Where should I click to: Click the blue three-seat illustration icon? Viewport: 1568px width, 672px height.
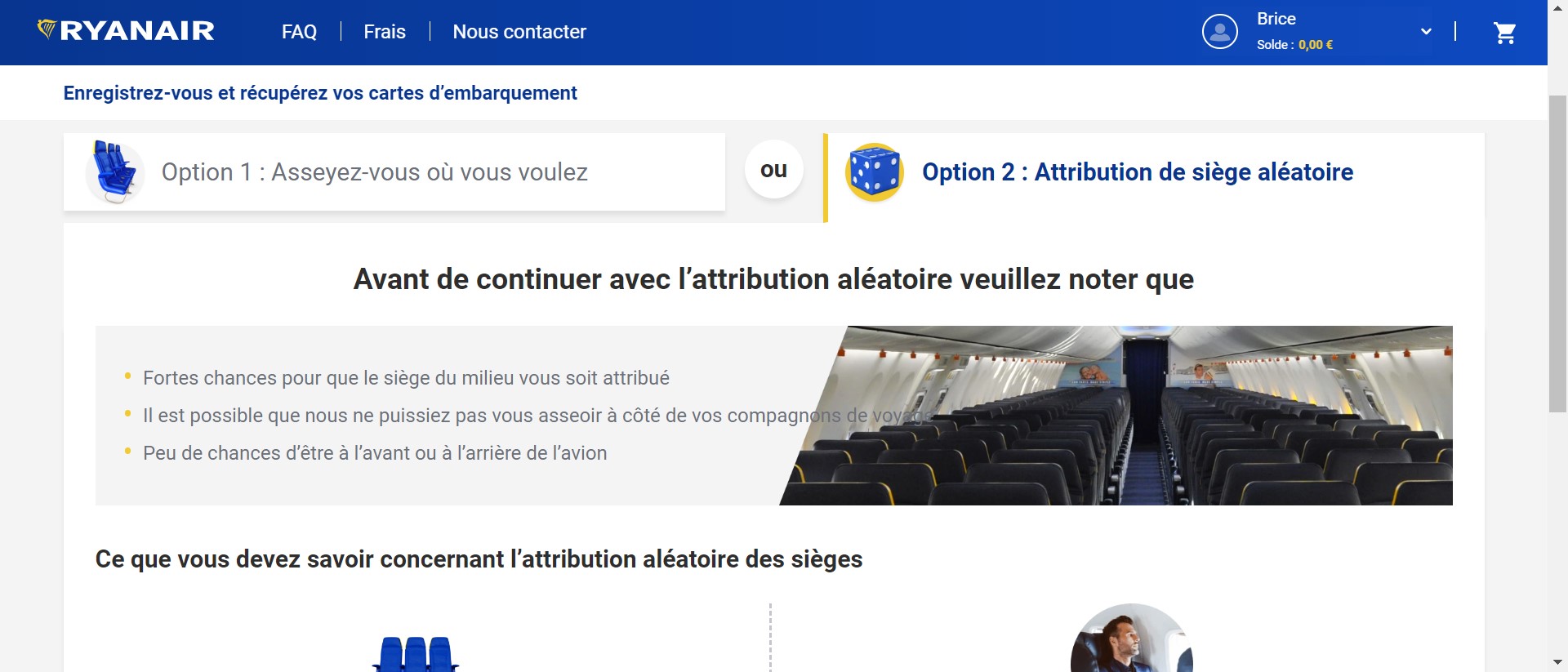pos(416,654)
